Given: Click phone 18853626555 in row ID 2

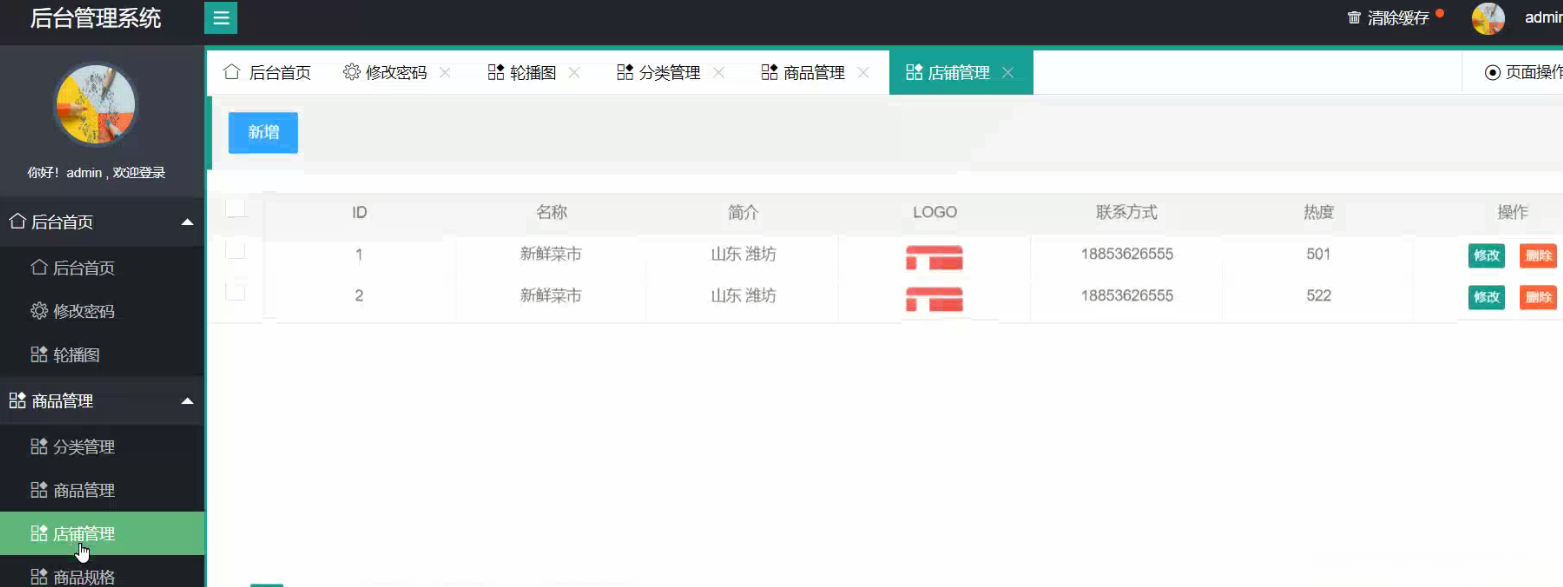Looking at the screenshot, I should [x=1127, y=295].
